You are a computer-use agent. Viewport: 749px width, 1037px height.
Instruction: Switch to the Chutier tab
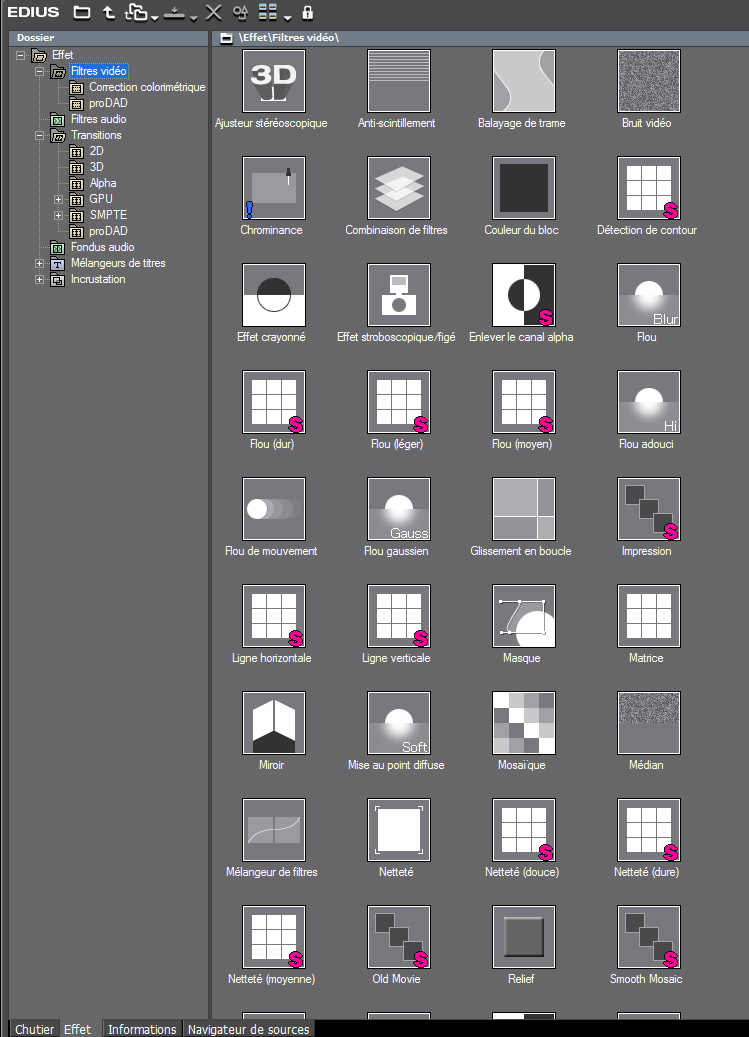pos(34,1029)
